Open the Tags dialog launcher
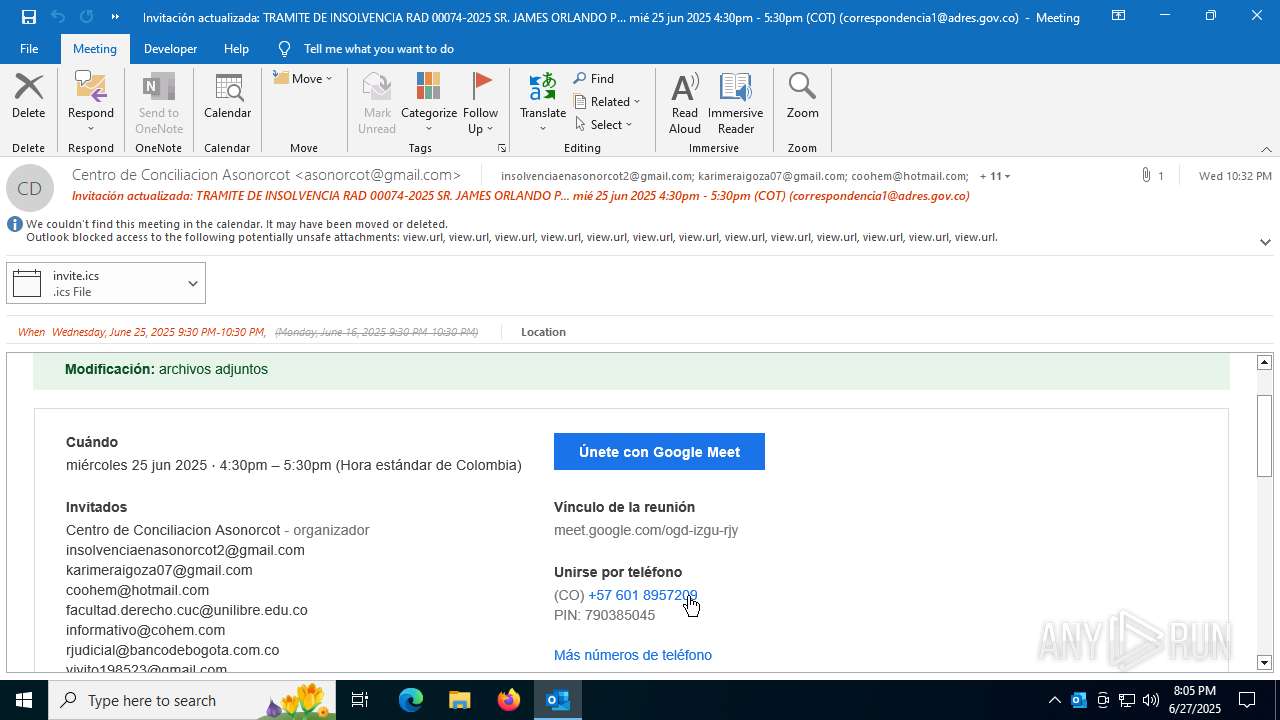The image size is (1280, 720). pyautogui.click(x=502, y=148)
